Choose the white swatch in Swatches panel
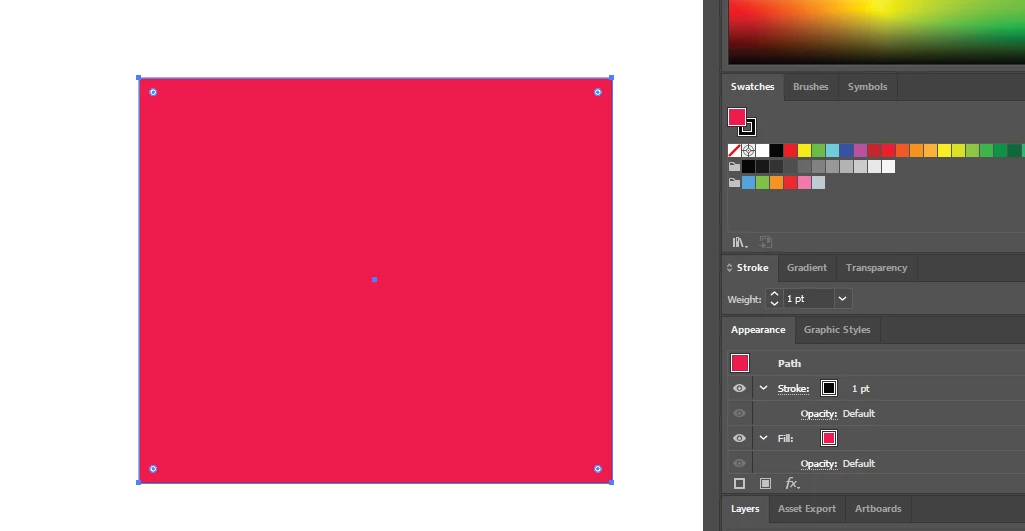 pyautogui.click(x=762, y=150)
